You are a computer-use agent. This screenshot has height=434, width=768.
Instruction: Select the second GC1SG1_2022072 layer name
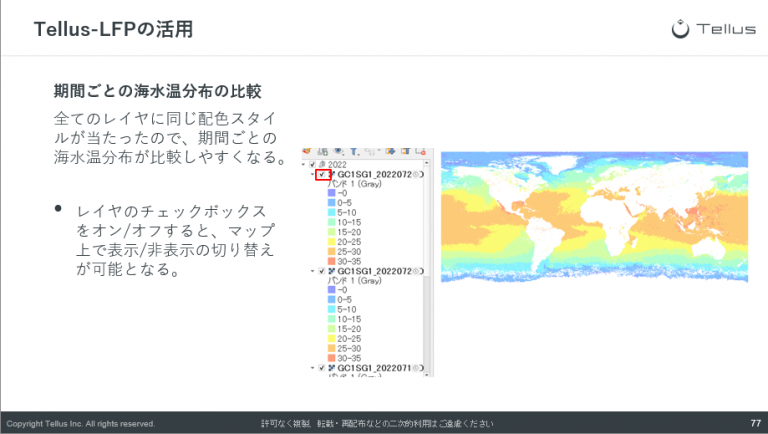(374, 271)
